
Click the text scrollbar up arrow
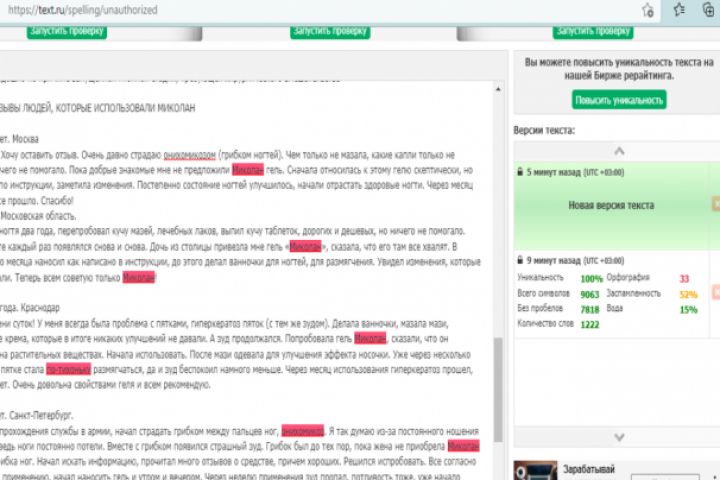tap(498, 89)
